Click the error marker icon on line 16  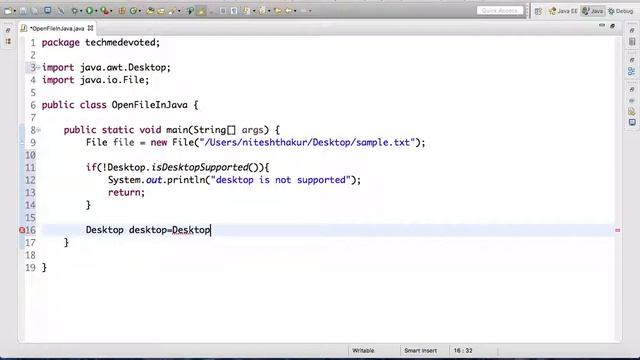click(x=22, y=230)
